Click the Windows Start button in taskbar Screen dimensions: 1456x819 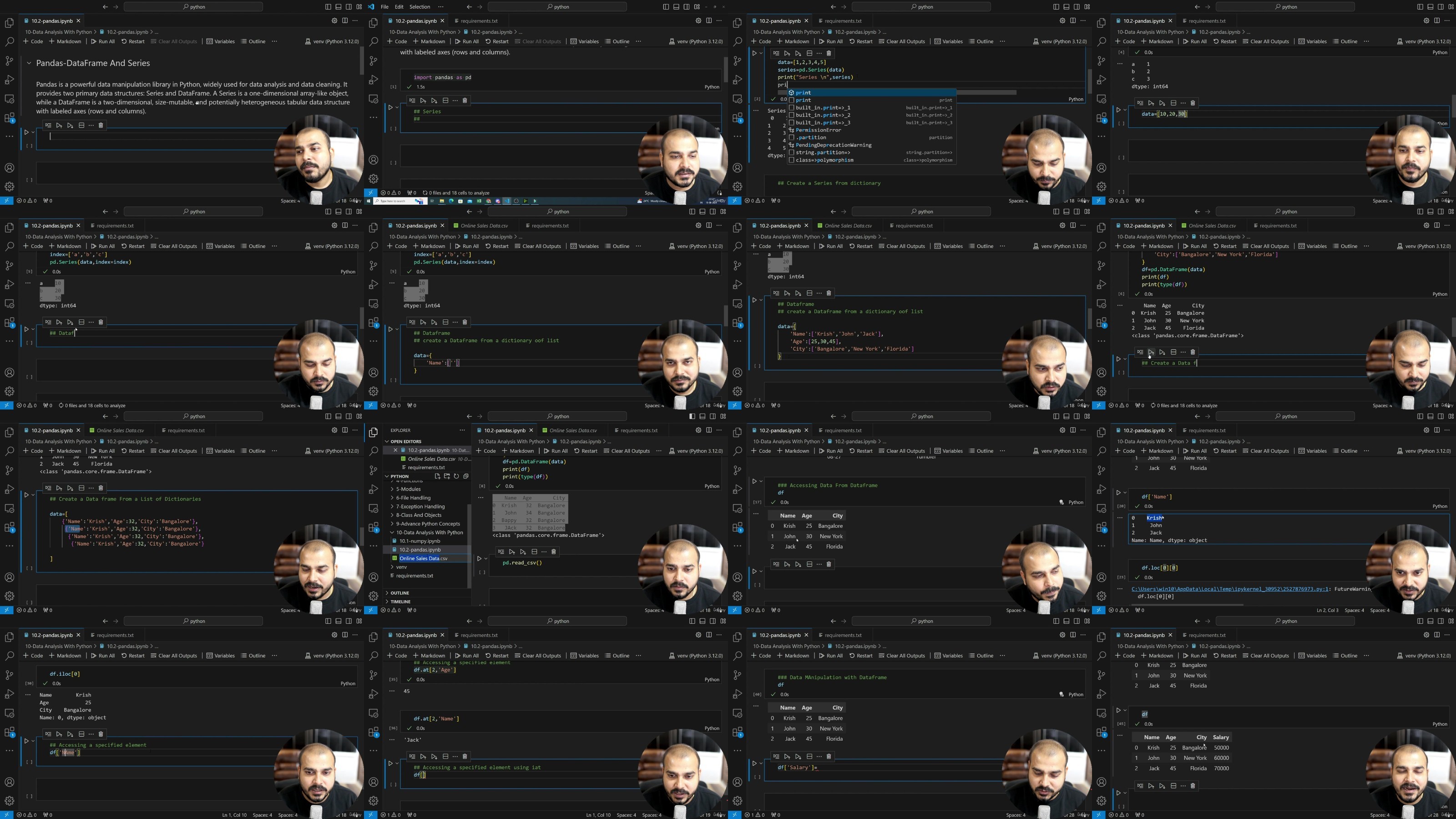[369, 201]
